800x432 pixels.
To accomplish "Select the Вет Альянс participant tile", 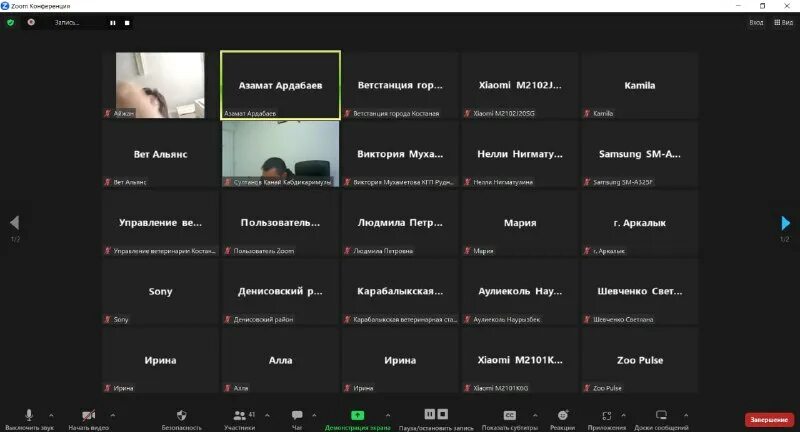I will pyautogui.click(x=160, y=154).
